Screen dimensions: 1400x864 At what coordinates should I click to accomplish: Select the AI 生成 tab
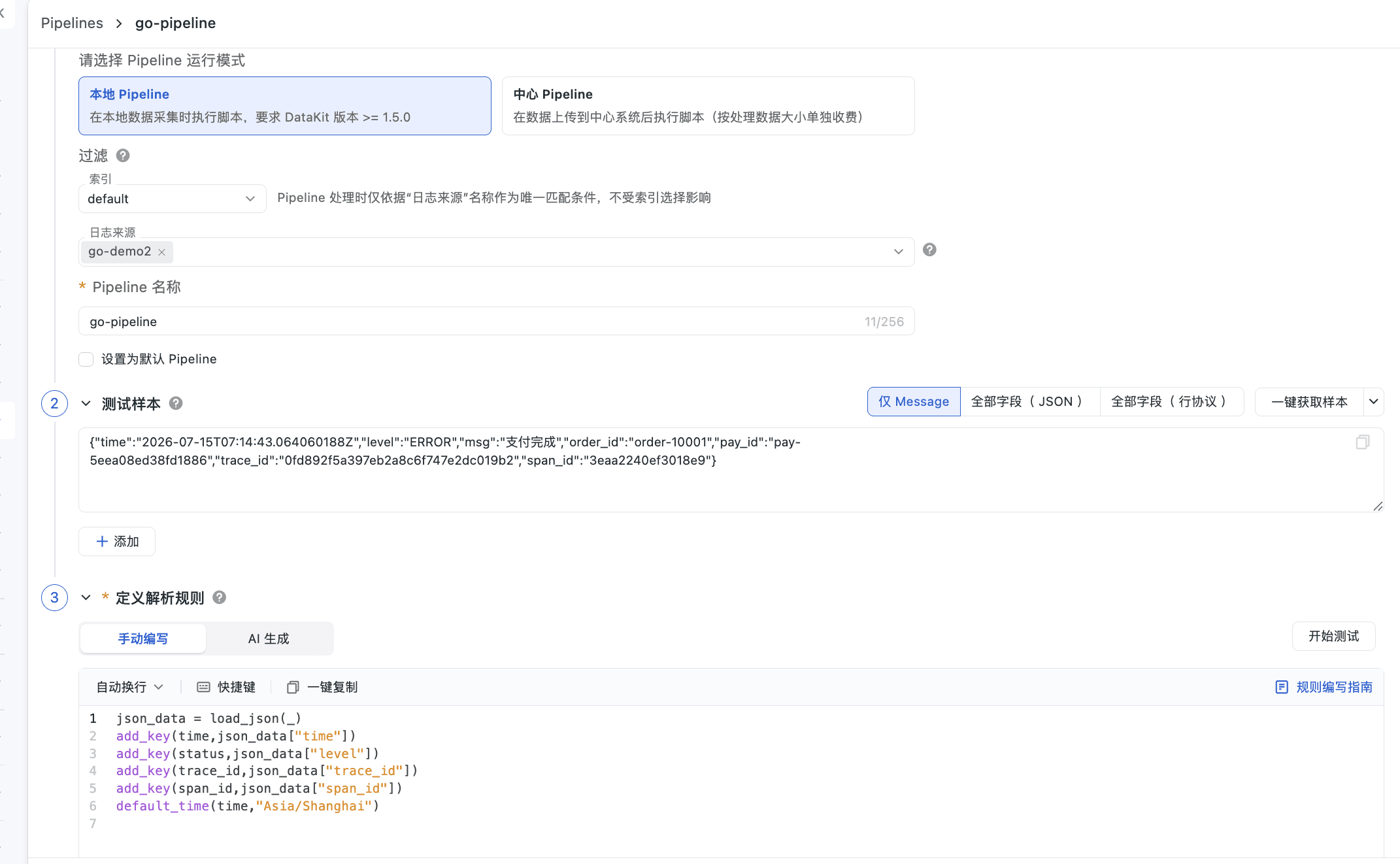coord(269,639)
